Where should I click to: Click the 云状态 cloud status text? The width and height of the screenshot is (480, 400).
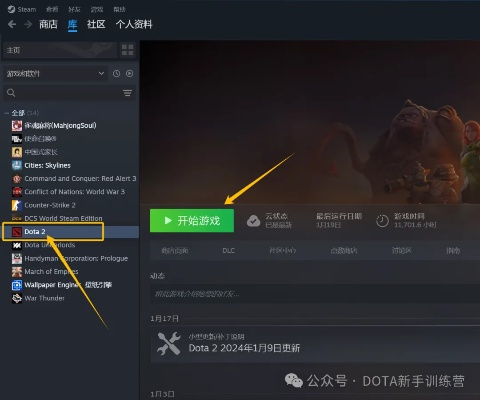point(276,216)
